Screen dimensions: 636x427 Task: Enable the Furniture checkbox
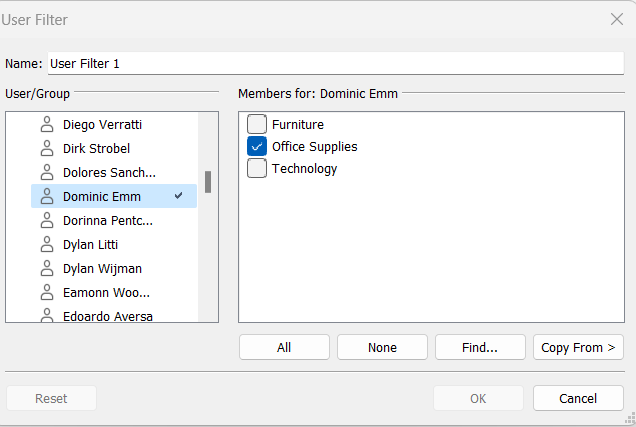pos(257,125)
